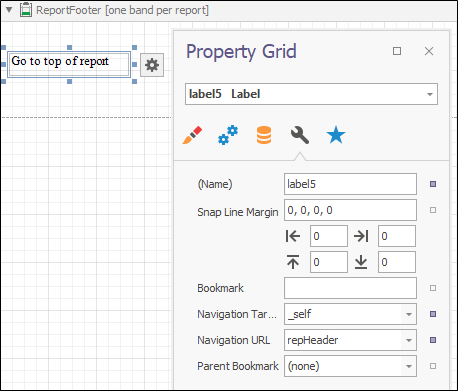Screen dimensions: 458x391
Task: Click the (Name) field containing label5
Action: coord(350,184)
